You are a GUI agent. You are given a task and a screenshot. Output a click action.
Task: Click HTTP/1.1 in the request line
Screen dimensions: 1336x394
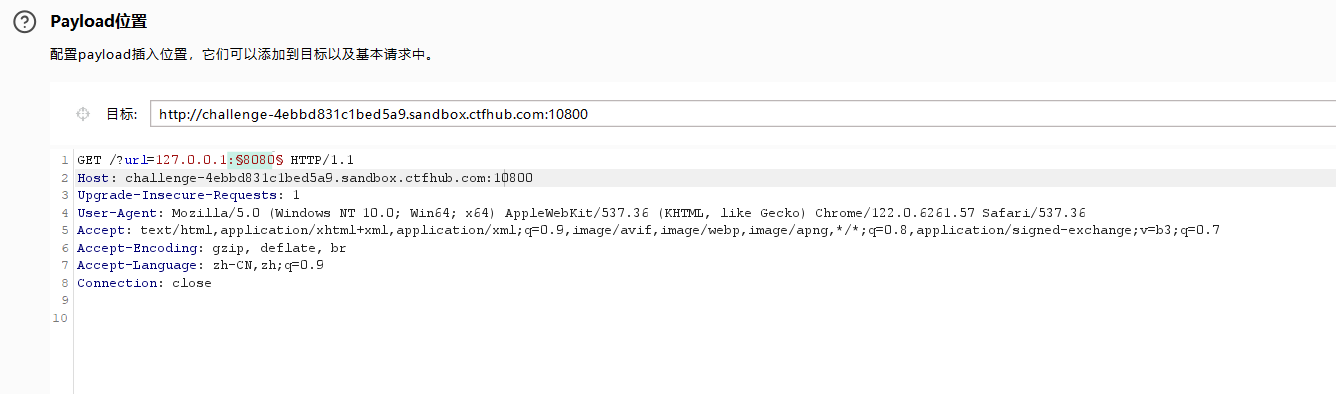pyautogui.click(x=322, y=159)
